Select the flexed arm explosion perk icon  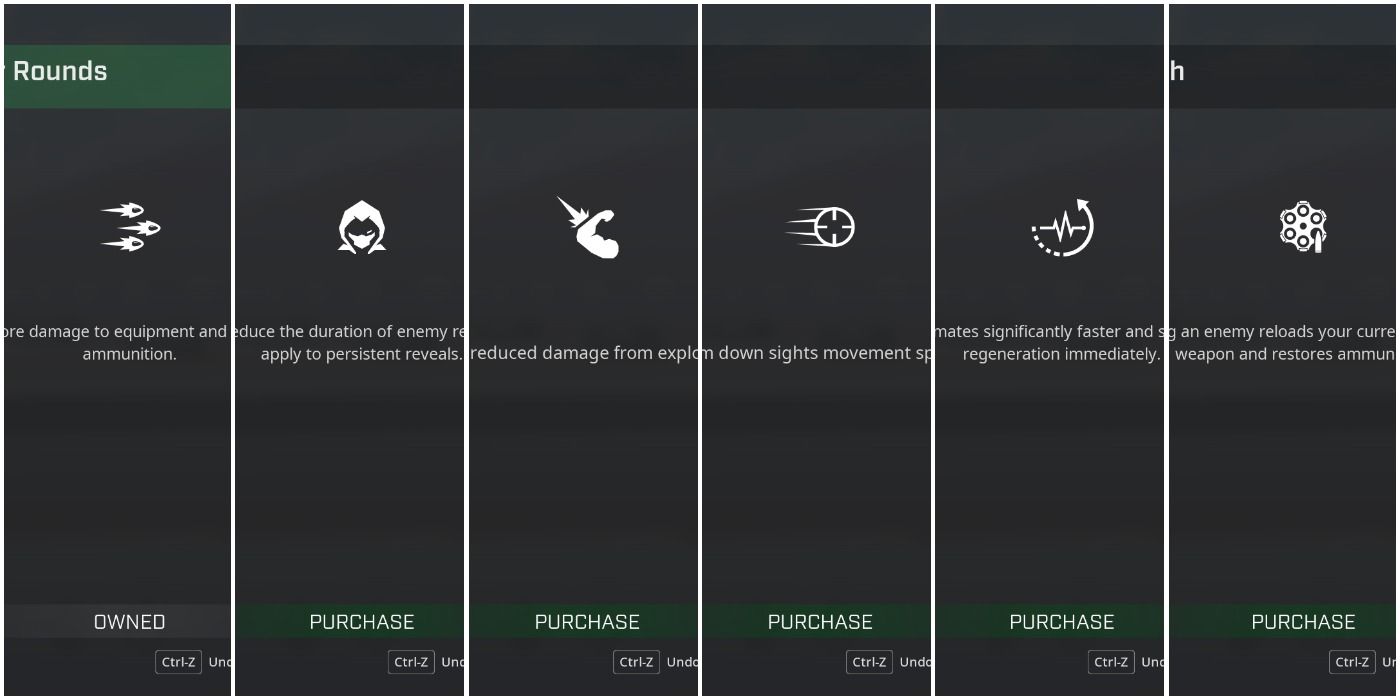point(588,227)
